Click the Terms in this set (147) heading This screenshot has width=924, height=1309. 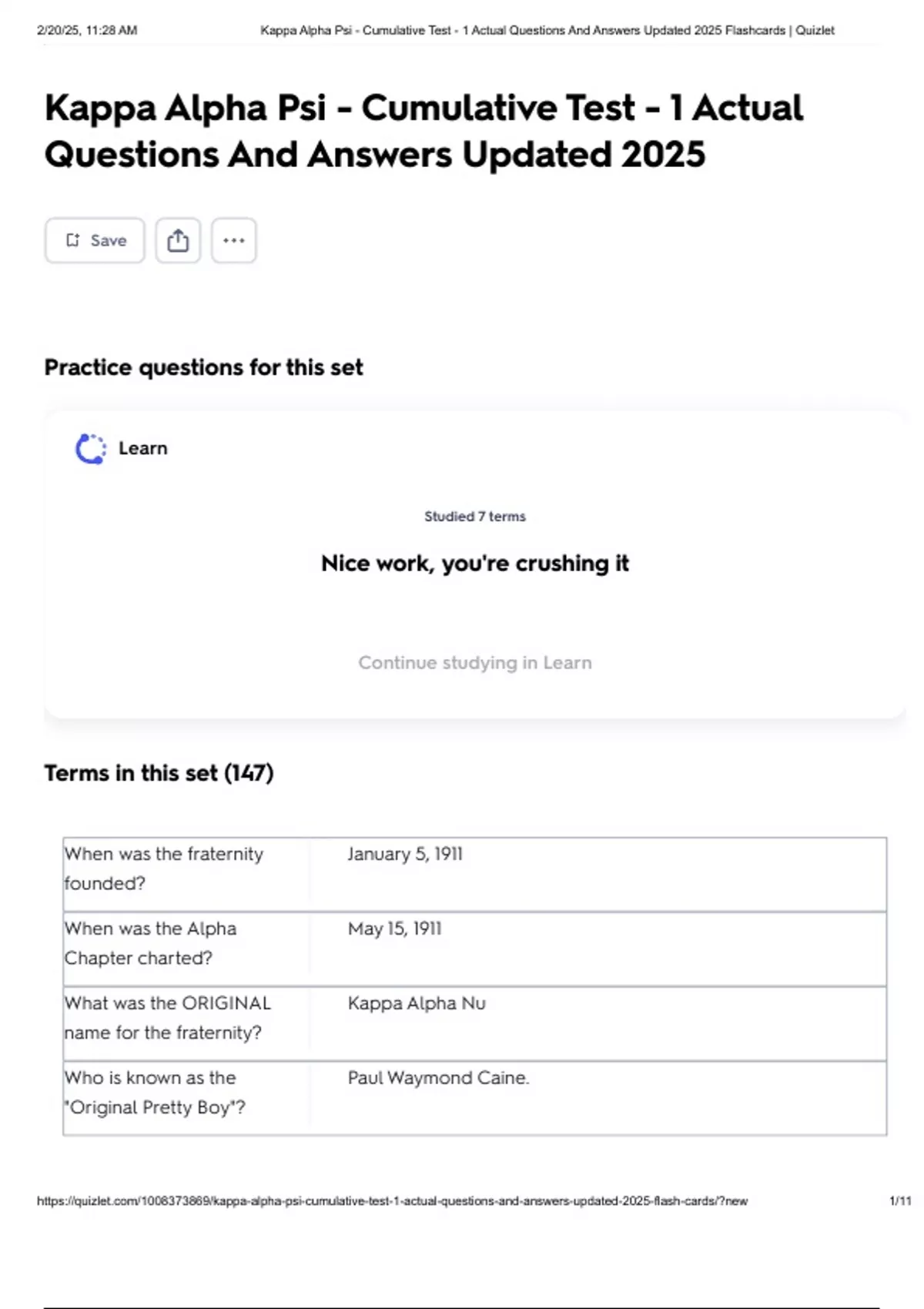[x=159, y=773]
